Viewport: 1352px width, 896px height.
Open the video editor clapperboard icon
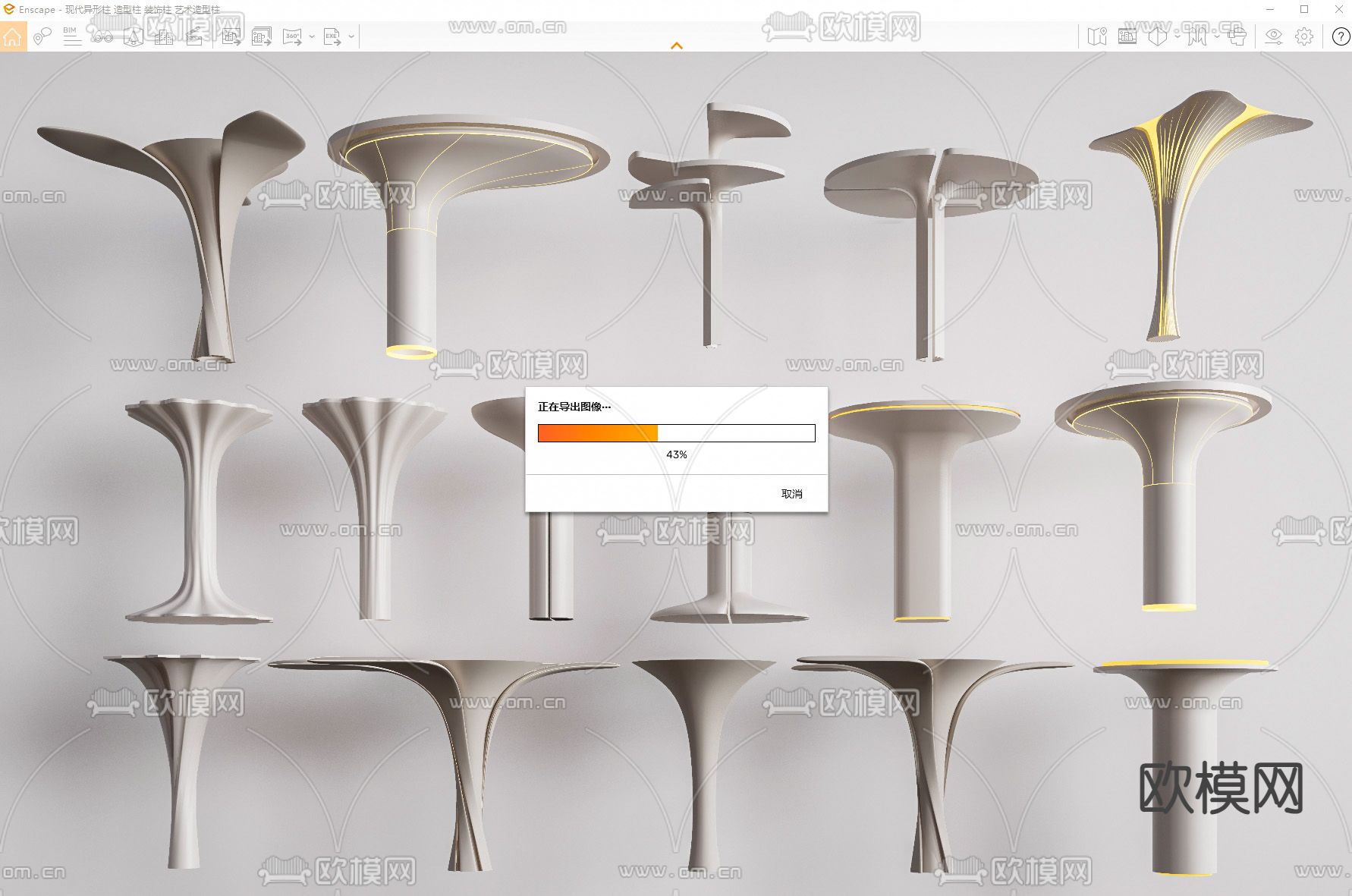tap(194, 36)
